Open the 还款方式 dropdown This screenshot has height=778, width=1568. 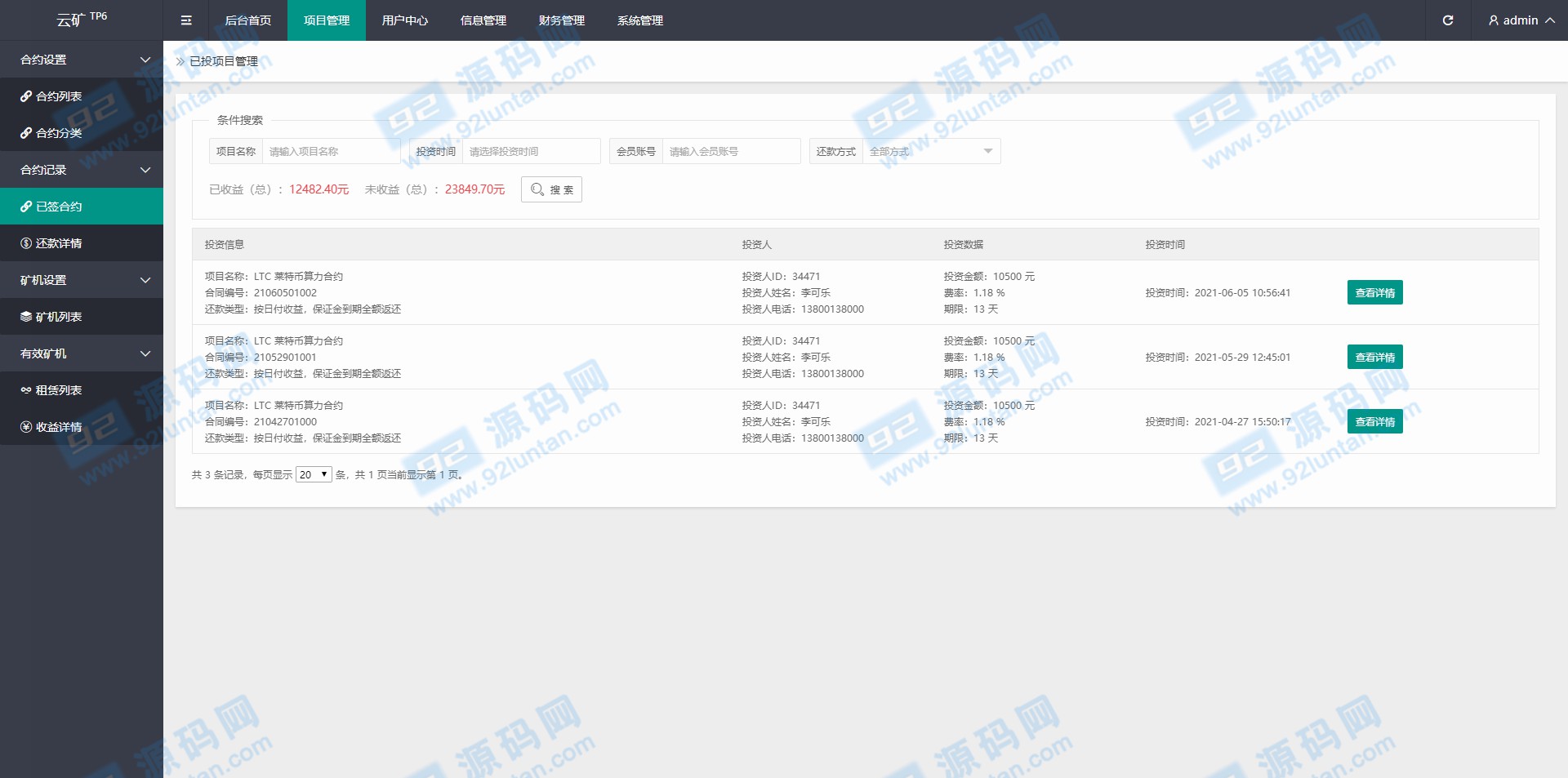click(x=931, y=151)
